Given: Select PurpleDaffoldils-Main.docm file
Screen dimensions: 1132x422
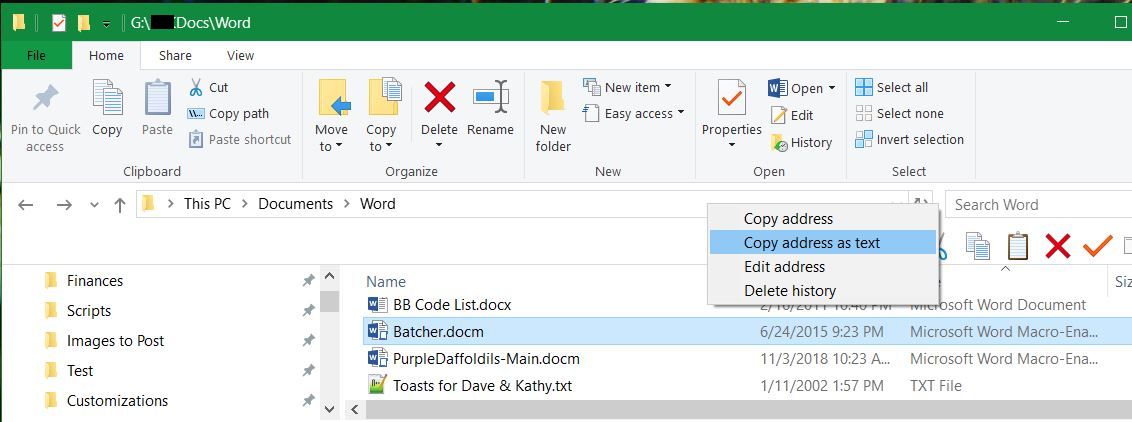Looking at the screenshot, I should 486,358.
